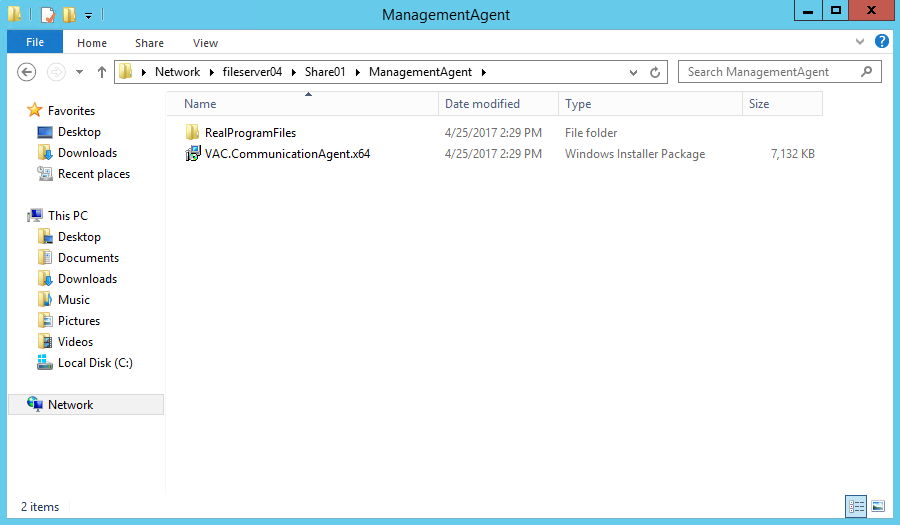Sort by the Date modified column header

coord(498,104)
